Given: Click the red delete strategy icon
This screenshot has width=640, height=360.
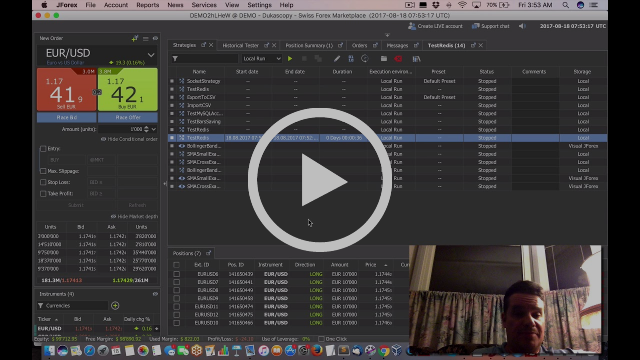Looking at the screenshot, I should [x=398, y=59].
